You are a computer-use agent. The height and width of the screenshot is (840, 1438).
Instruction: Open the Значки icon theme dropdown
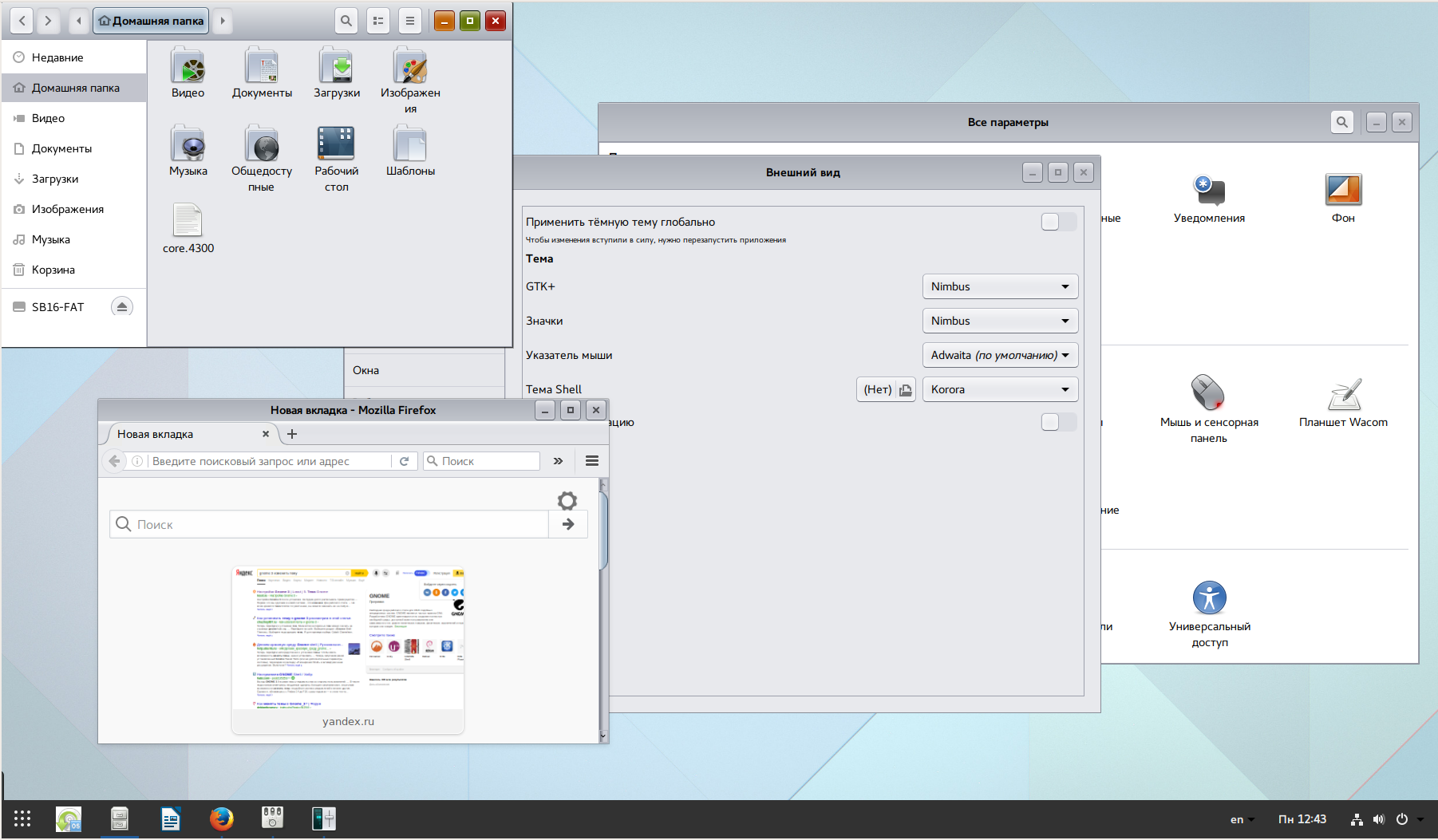pos(999,321)
